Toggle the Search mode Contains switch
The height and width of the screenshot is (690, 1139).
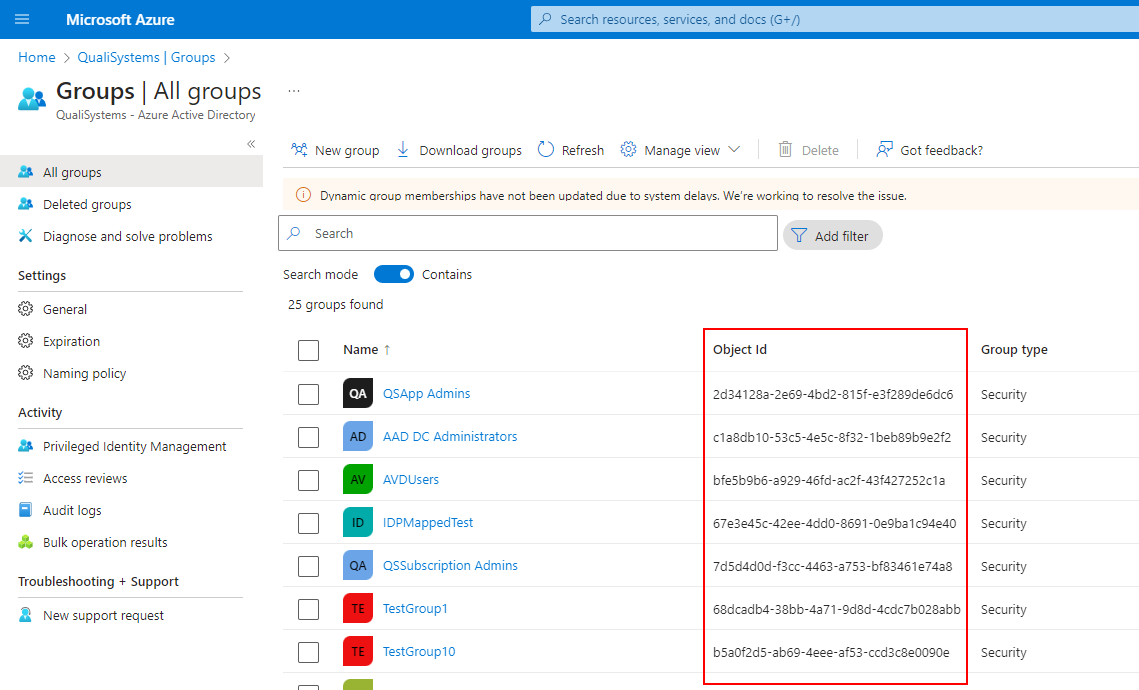pos(394,274)
